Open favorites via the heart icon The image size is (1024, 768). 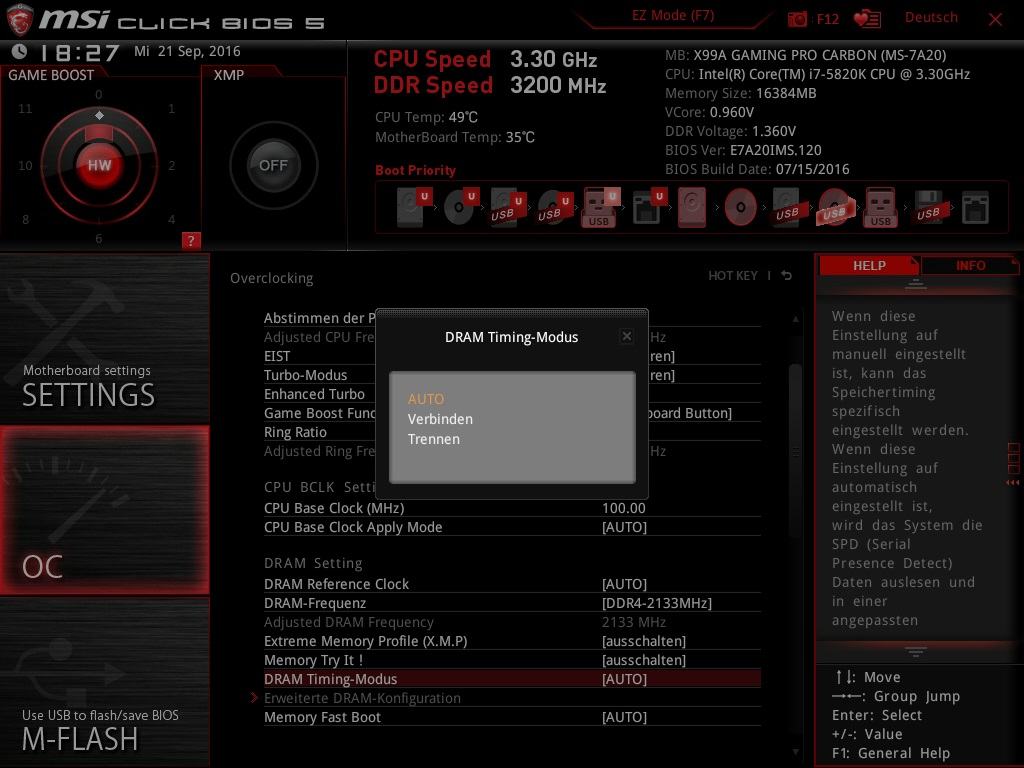pyautogui.click(x=867, y=19)
